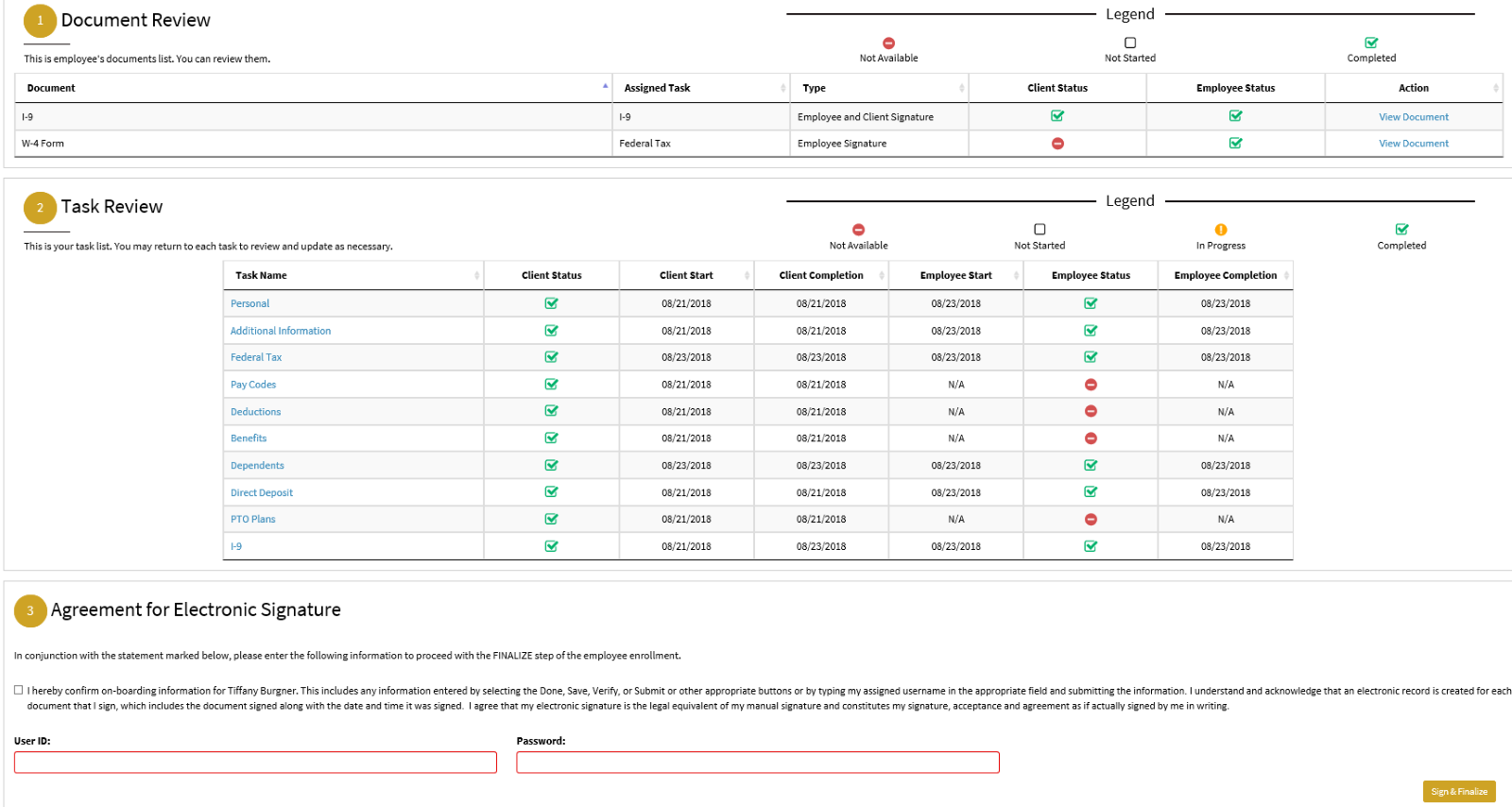
Task: Click the Personal task Employee Status check icon
Action: click(x=1091, y=303)
